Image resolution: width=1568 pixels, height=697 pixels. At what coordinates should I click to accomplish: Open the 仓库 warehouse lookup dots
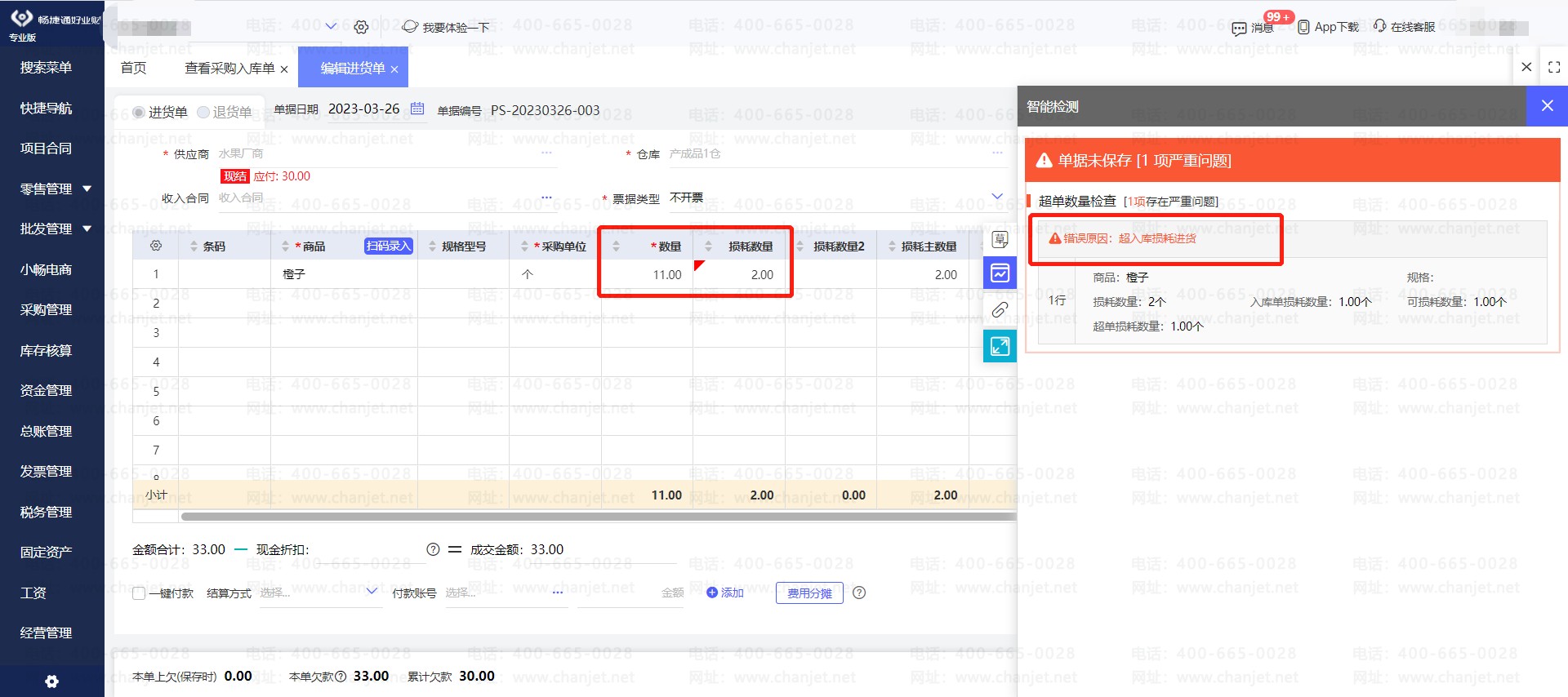click(x=997, y=153)
